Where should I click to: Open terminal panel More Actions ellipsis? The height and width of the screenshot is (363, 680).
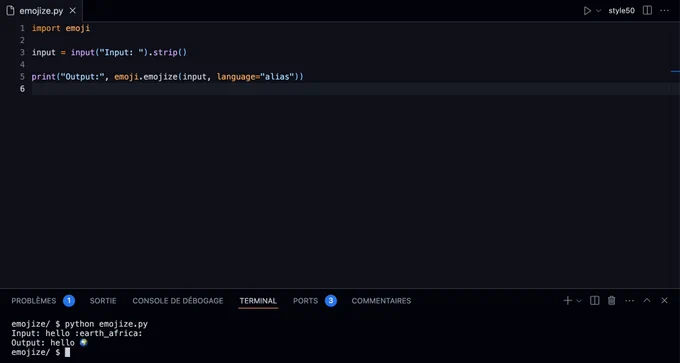pyautogui.click(x=629, y=301)
